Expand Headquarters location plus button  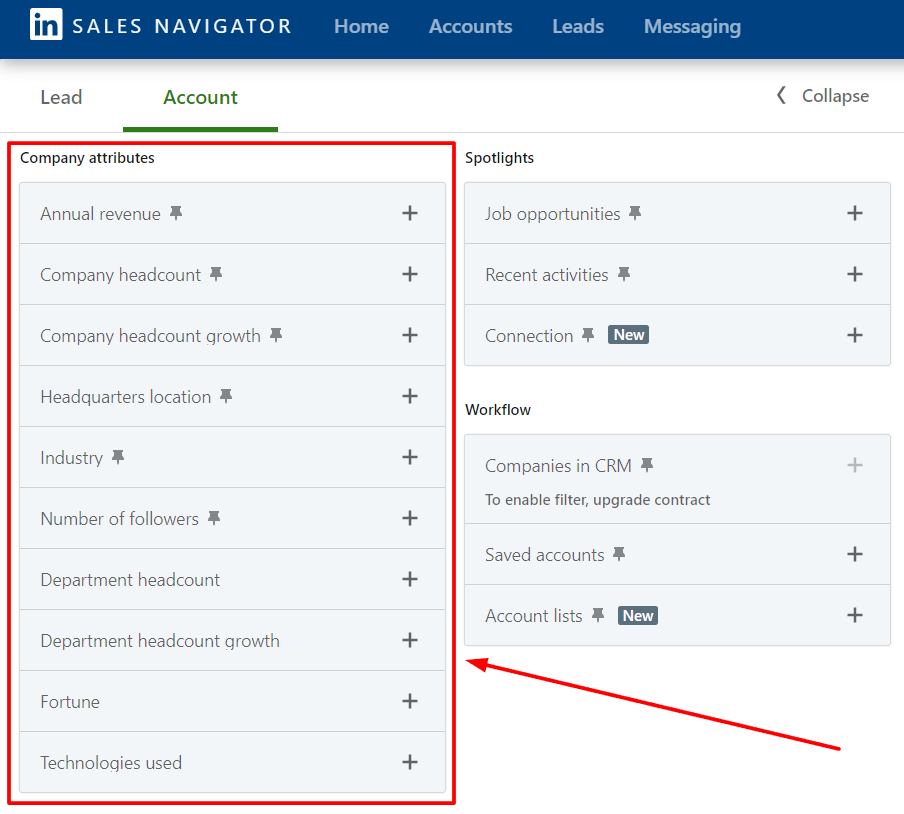pos(410,396)
